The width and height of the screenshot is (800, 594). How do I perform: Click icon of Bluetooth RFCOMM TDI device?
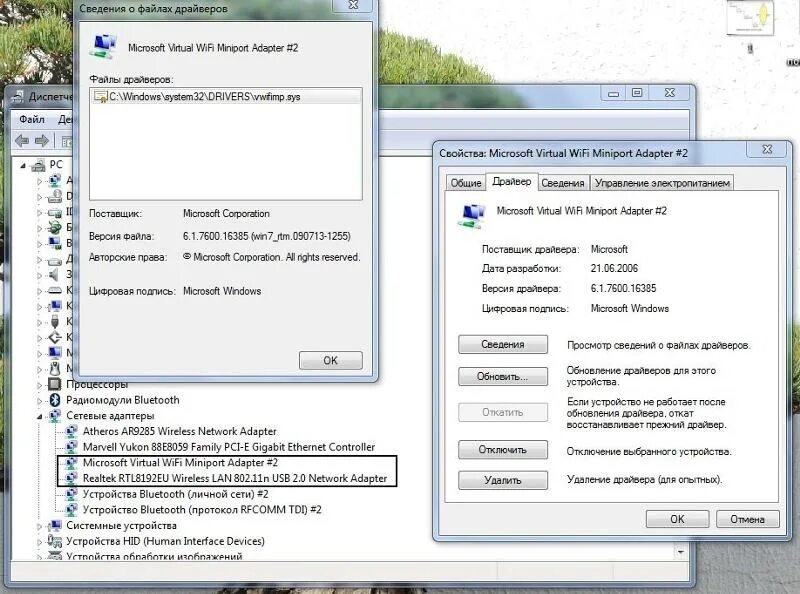(x=72, y=510)
